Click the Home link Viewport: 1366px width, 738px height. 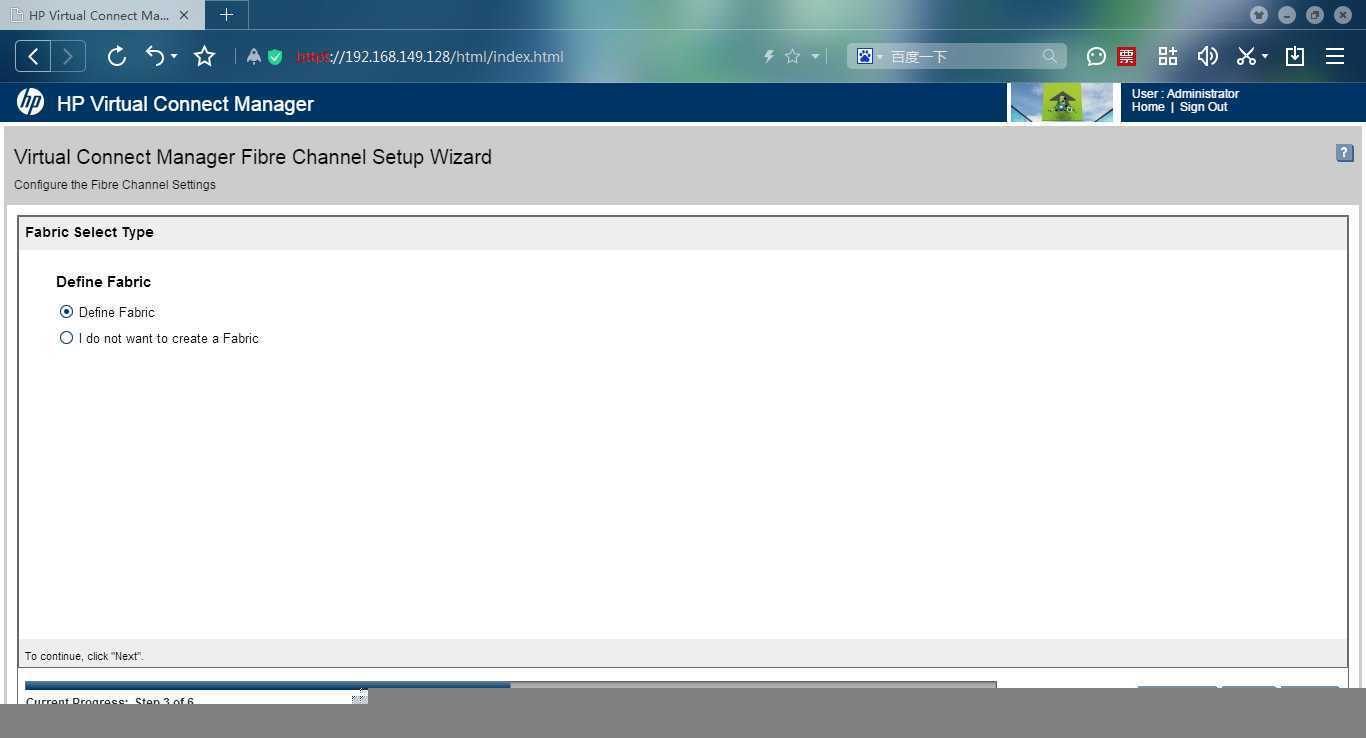(x=1148, y=107)
